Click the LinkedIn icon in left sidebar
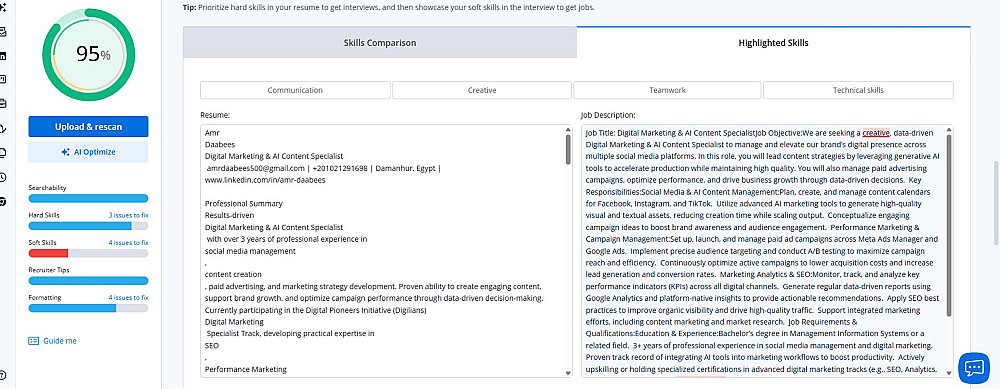The image size is (1000, 389). tap(3, 55)
